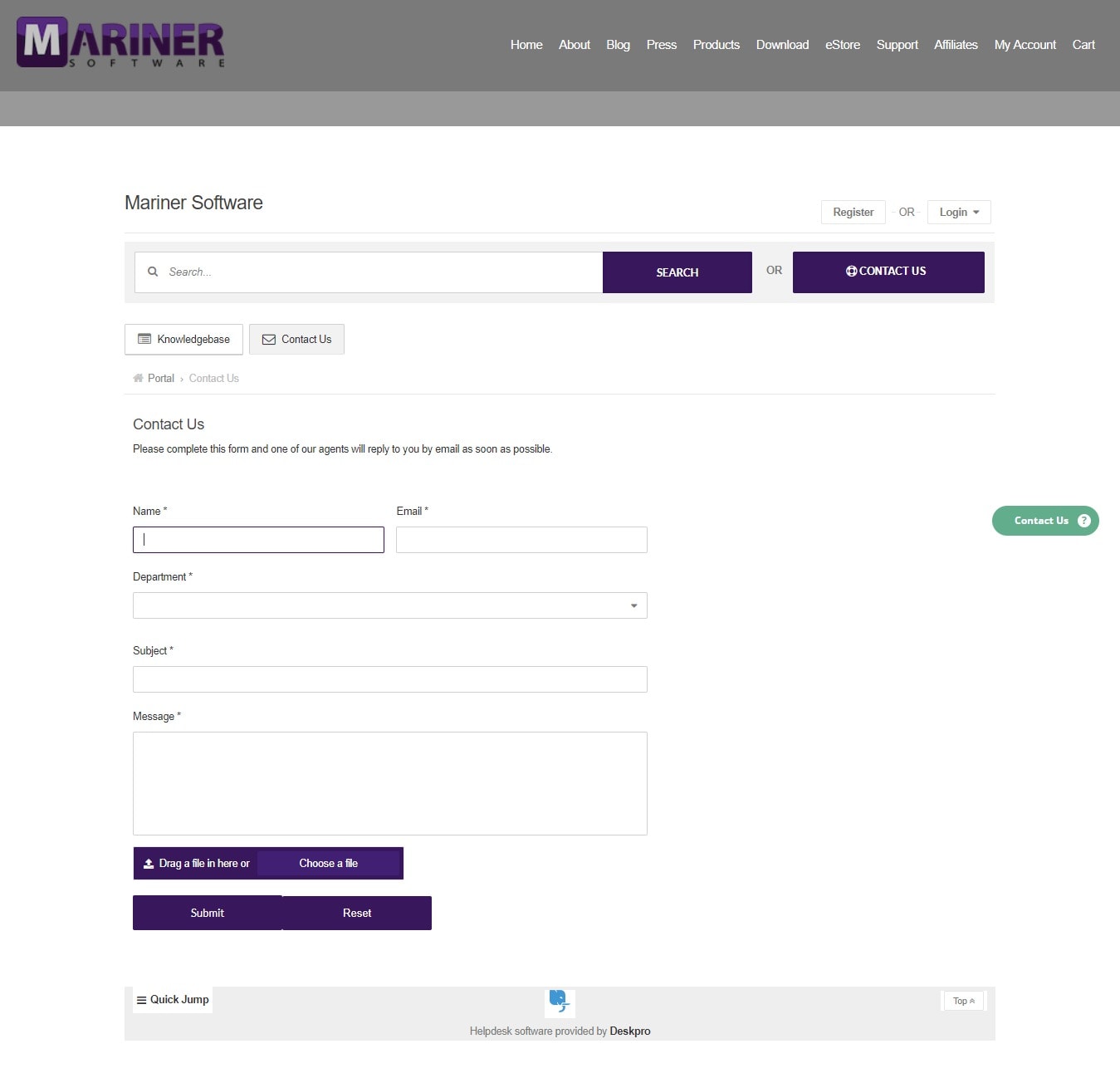Open the Home menu item

click(x=526, y=45)
